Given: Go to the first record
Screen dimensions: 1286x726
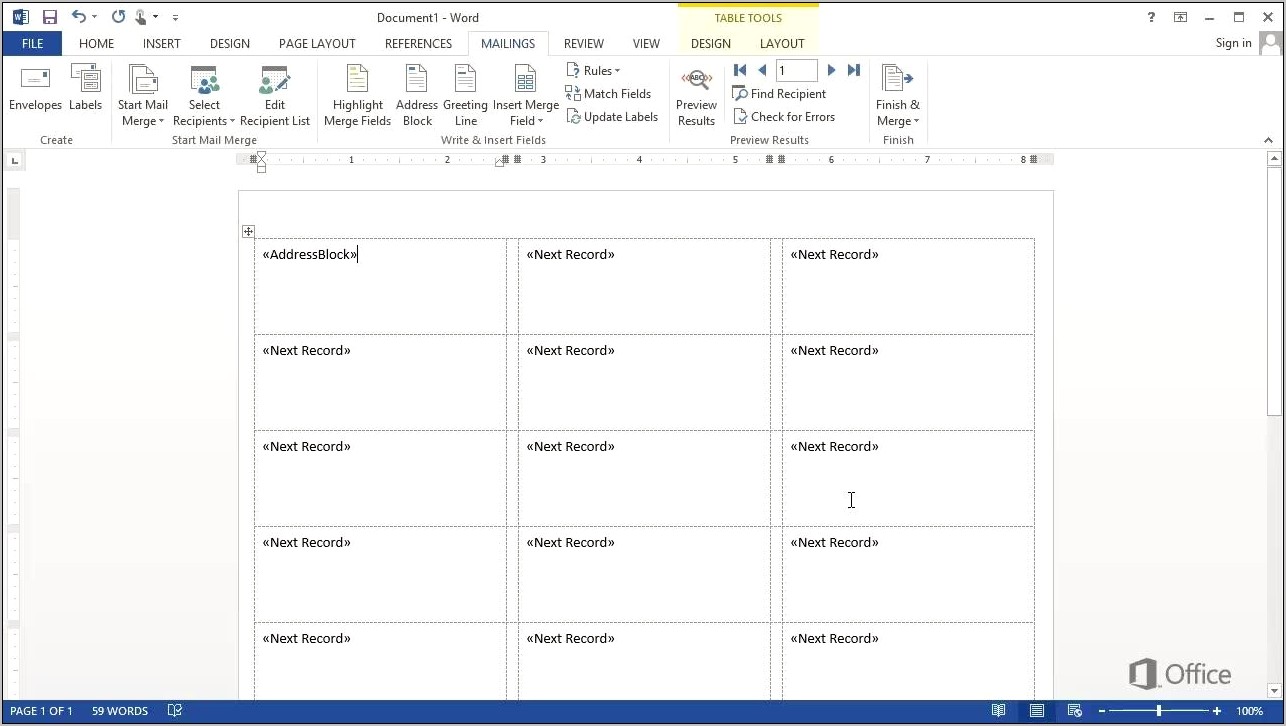Looking at the screenshot, I should click(x=740, y=70).
